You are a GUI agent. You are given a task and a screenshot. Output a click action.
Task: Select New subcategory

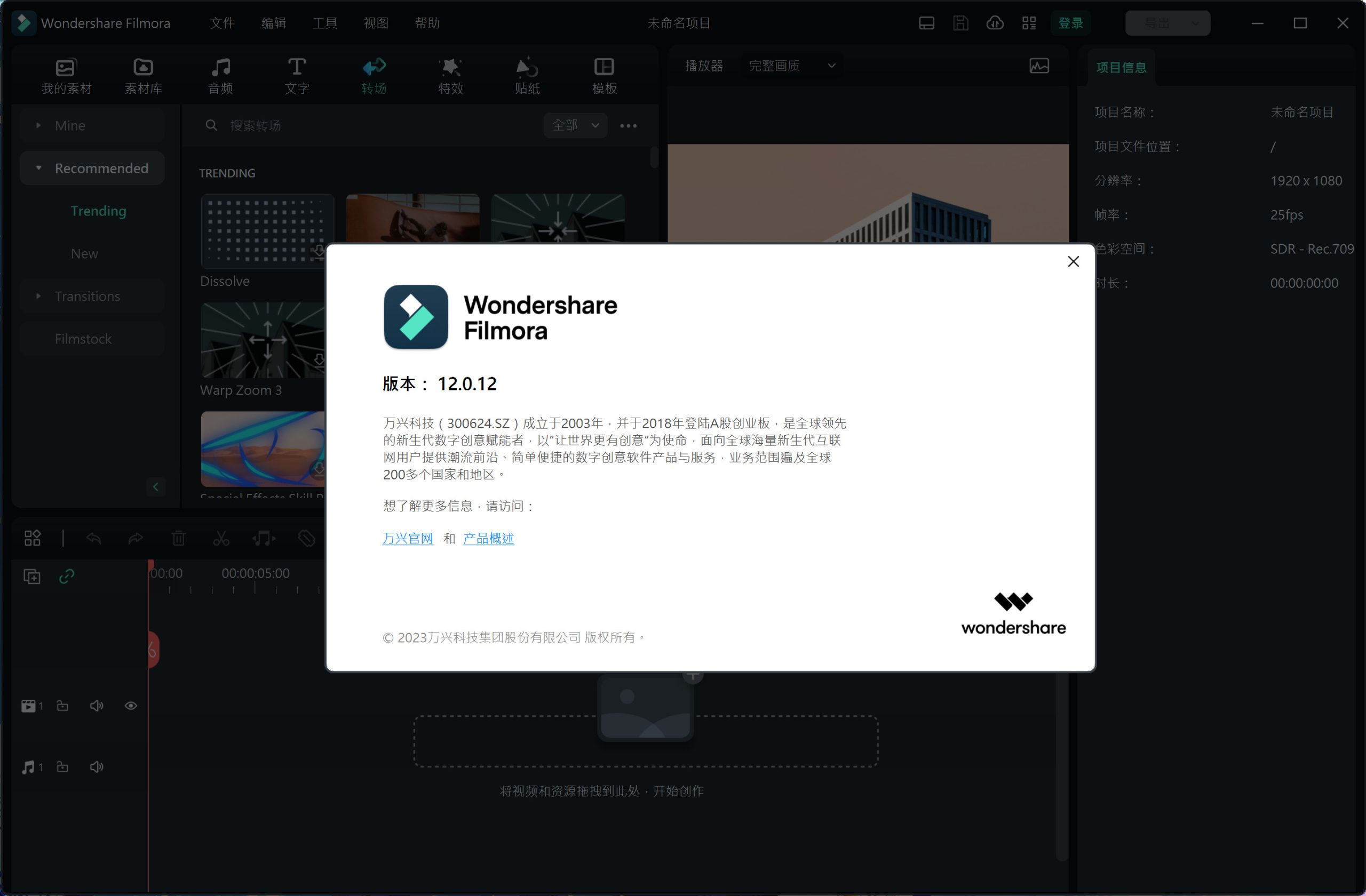tap(84, 253)
